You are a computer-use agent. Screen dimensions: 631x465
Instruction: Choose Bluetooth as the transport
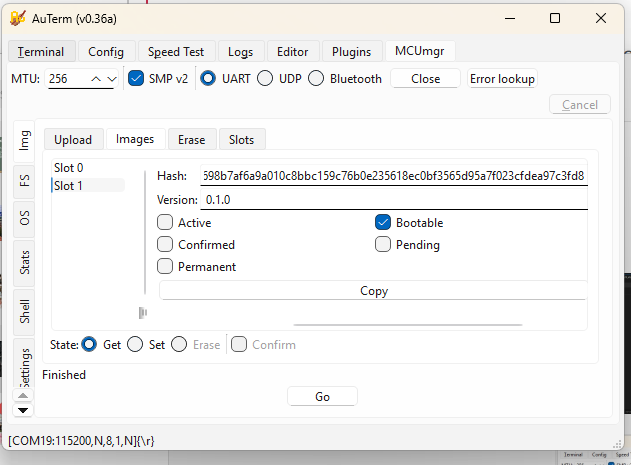(x=316, y=79)
